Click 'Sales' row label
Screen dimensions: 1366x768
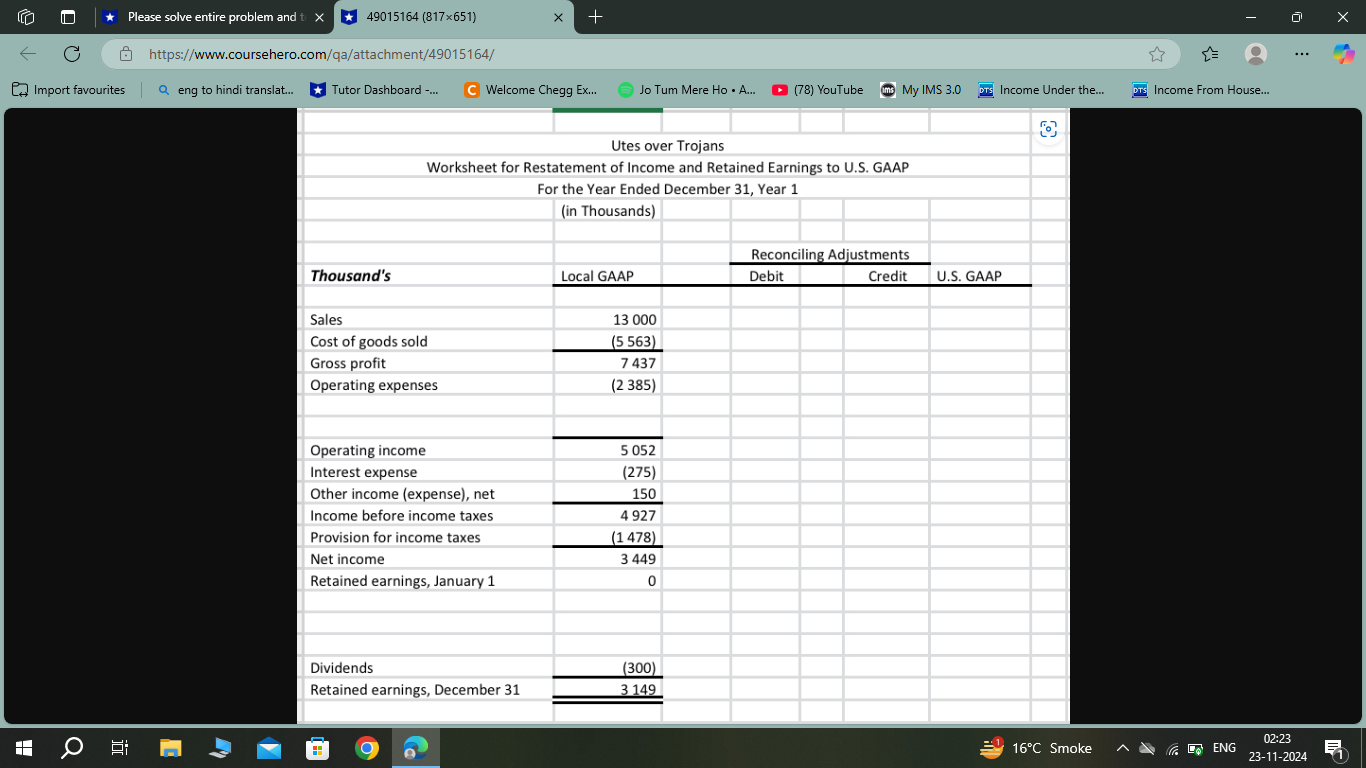(x=326, y=320)
